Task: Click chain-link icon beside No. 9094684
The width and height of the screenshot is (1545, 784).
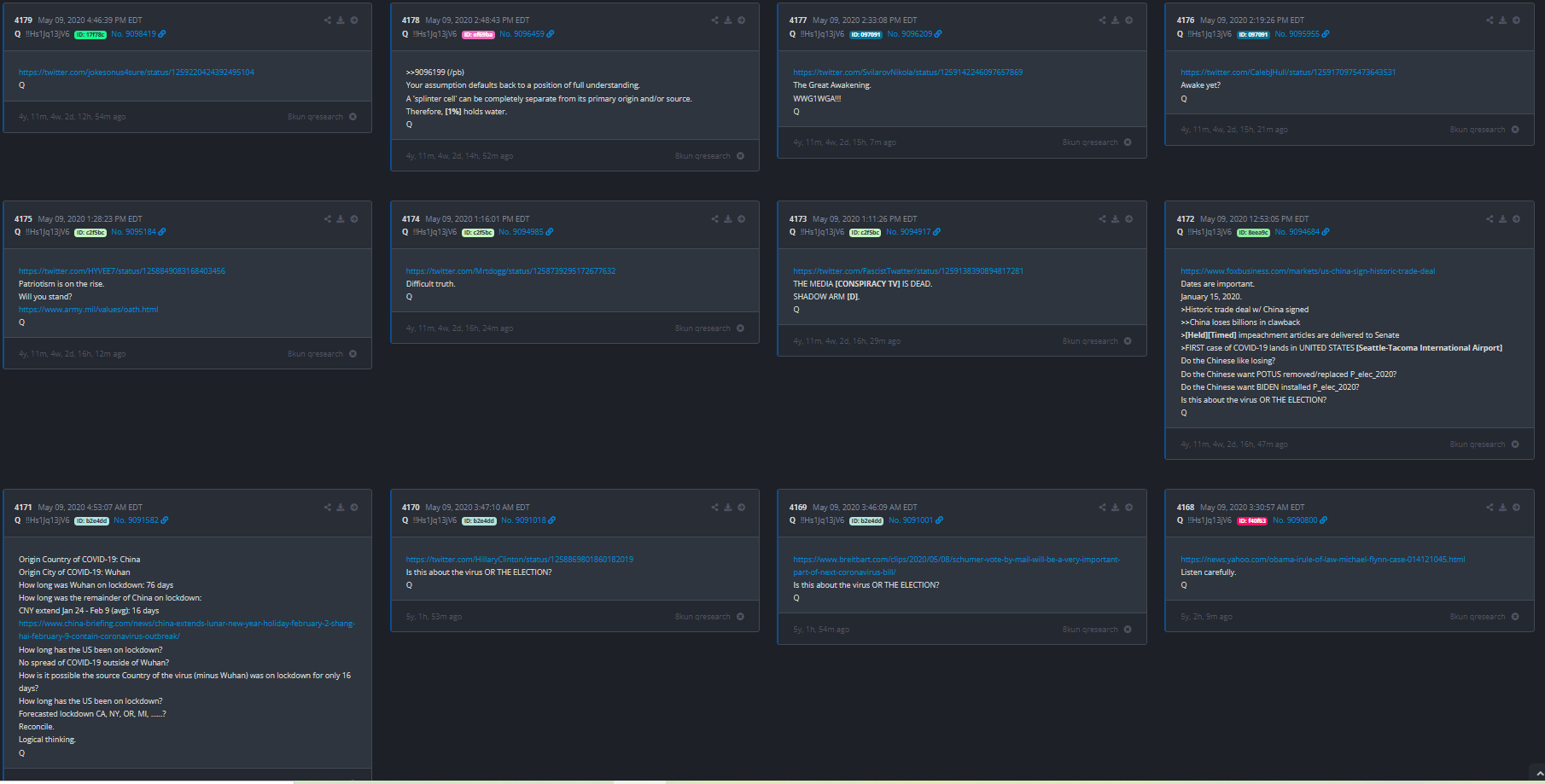Action: tap(1326, 232)
